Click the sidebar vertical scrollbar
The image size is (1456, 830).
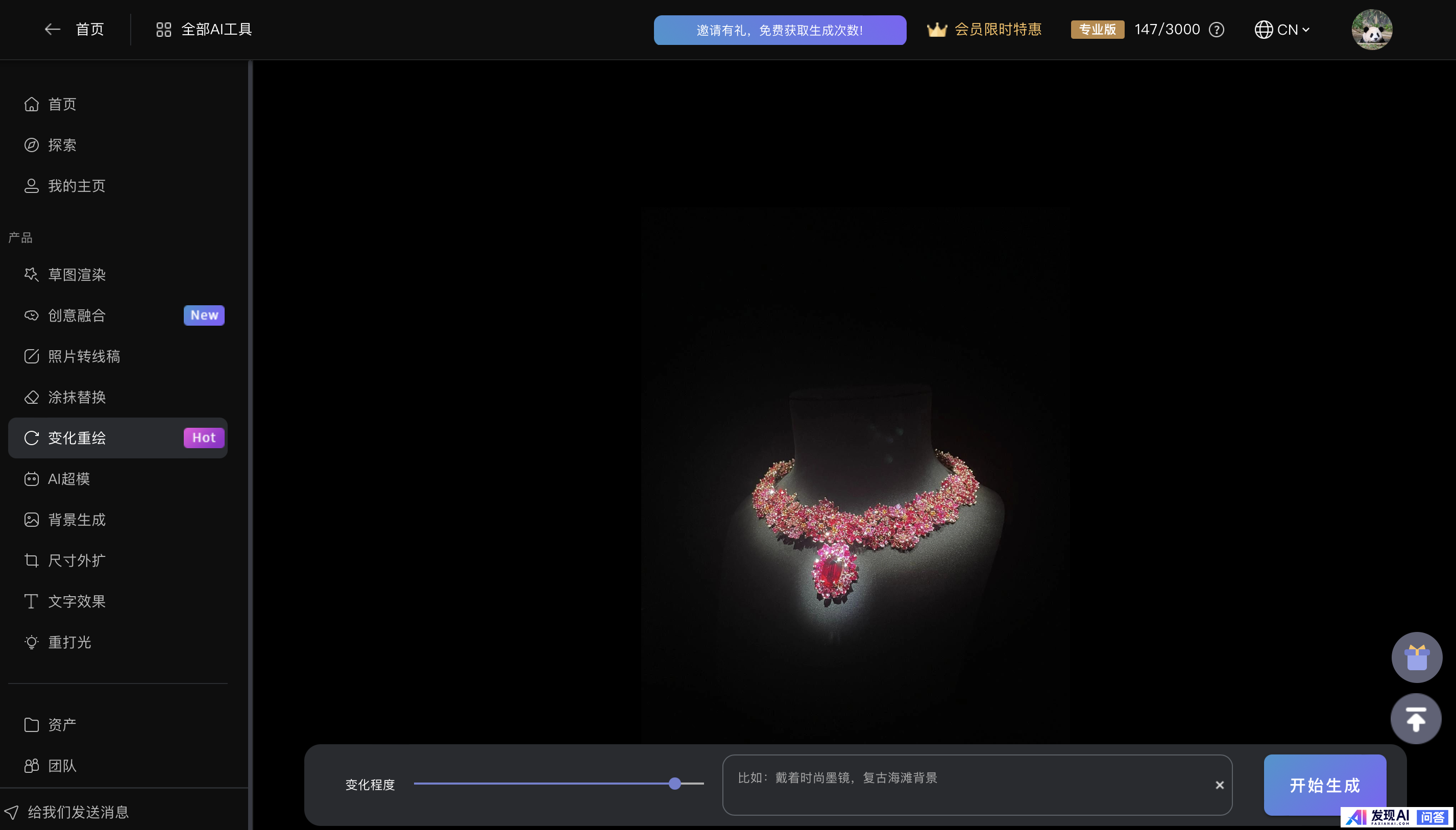[250, 445]
